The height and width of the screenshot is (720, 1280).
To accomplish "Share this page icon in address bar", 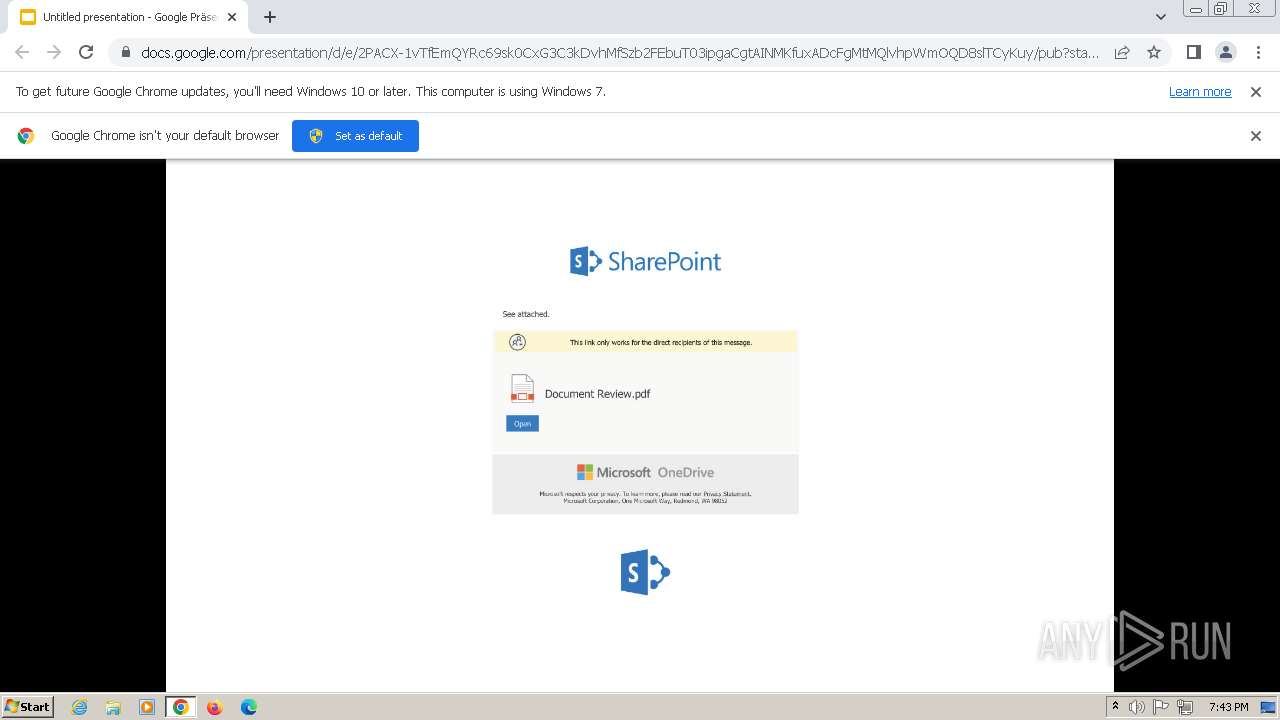I will click(1122, 52).
